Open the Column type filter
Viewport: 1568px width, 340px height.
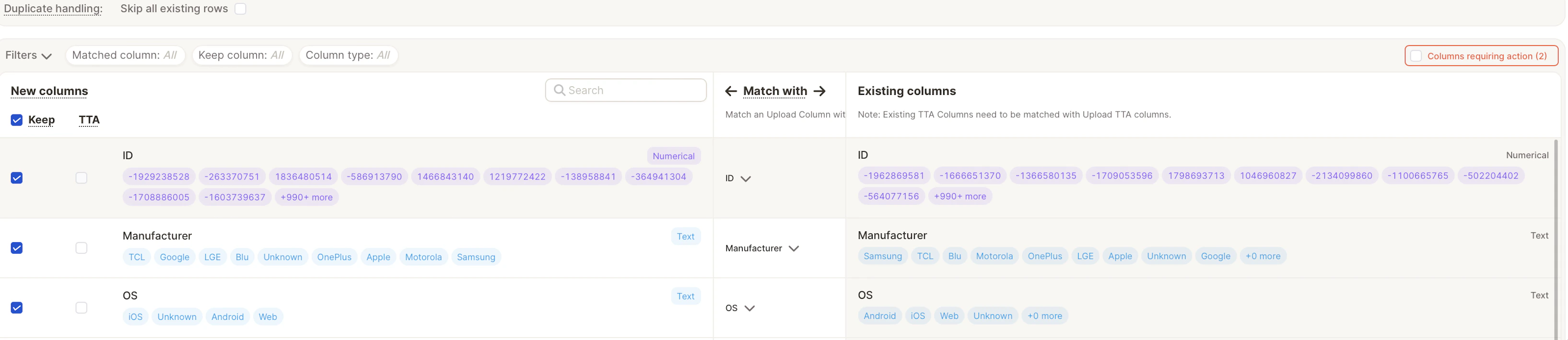[x=348, y=56]
